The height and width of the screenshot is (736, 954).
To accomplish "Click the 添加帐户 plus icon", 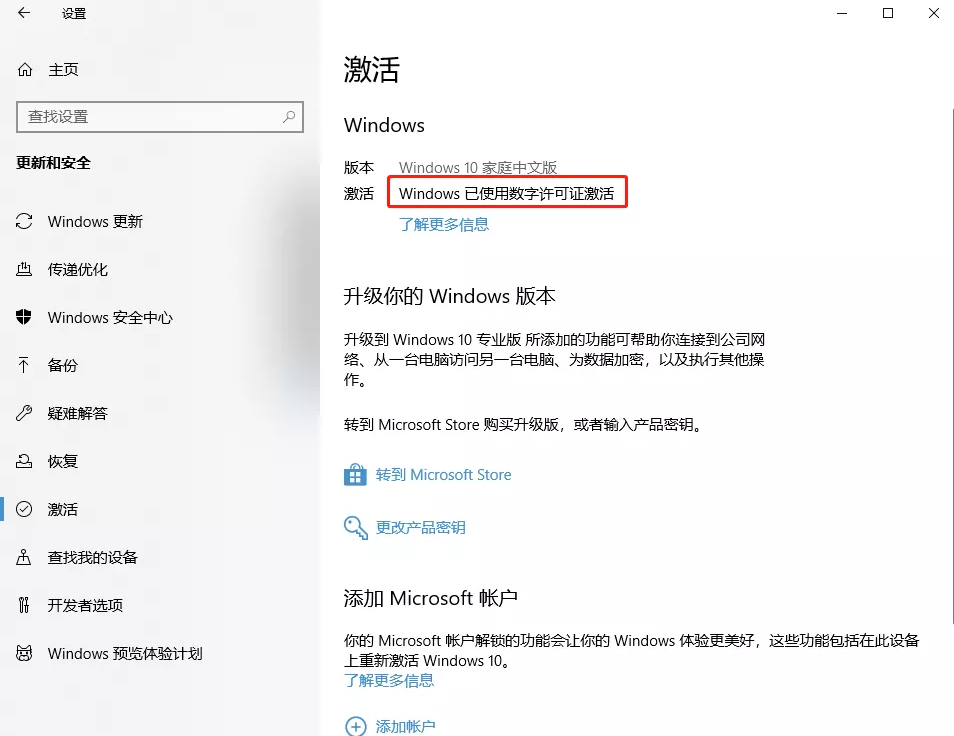I will [x=355, y=726].
